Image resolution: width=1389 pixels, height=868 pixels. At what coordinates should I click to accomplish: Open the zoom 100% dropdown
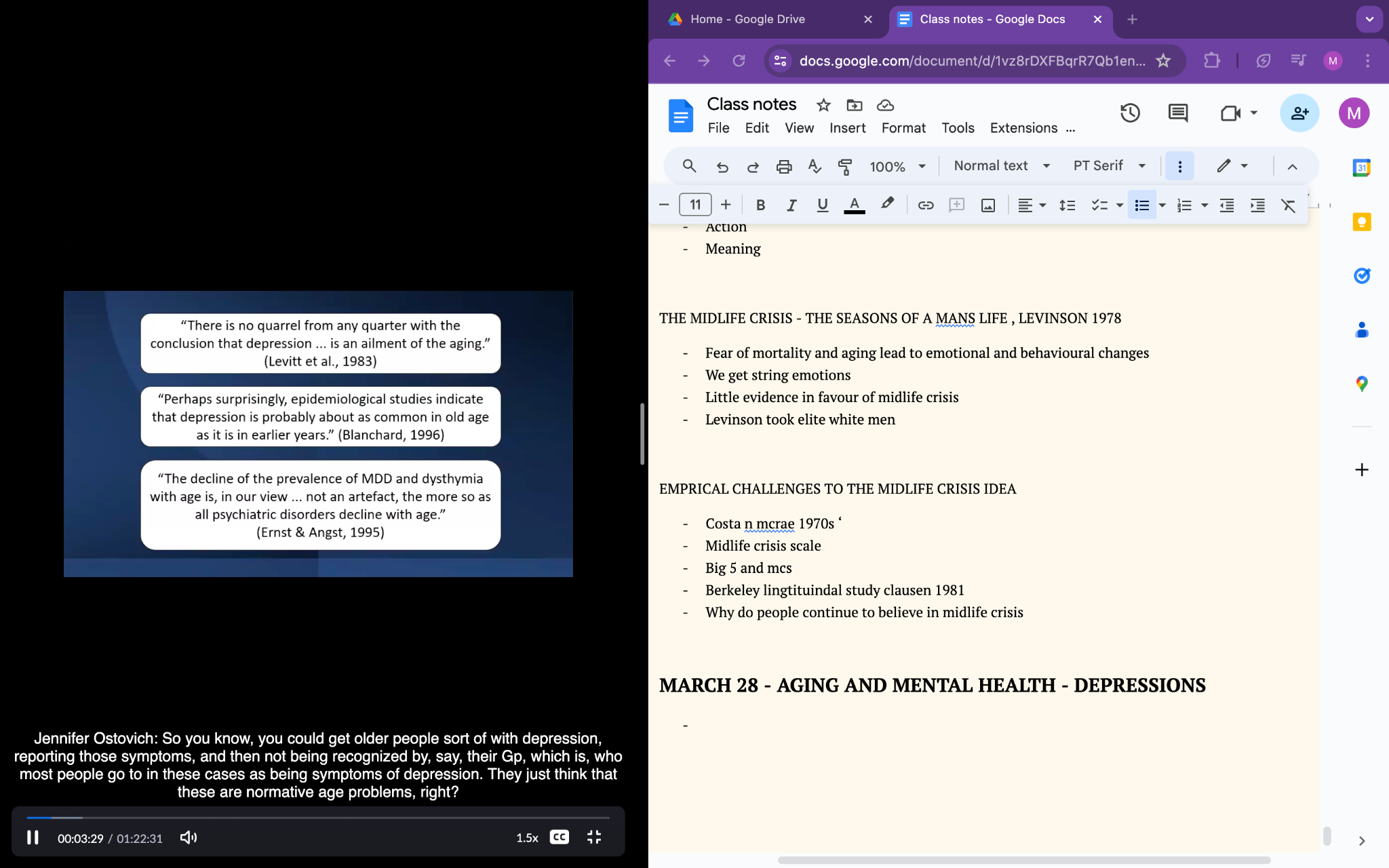(897, 167)
